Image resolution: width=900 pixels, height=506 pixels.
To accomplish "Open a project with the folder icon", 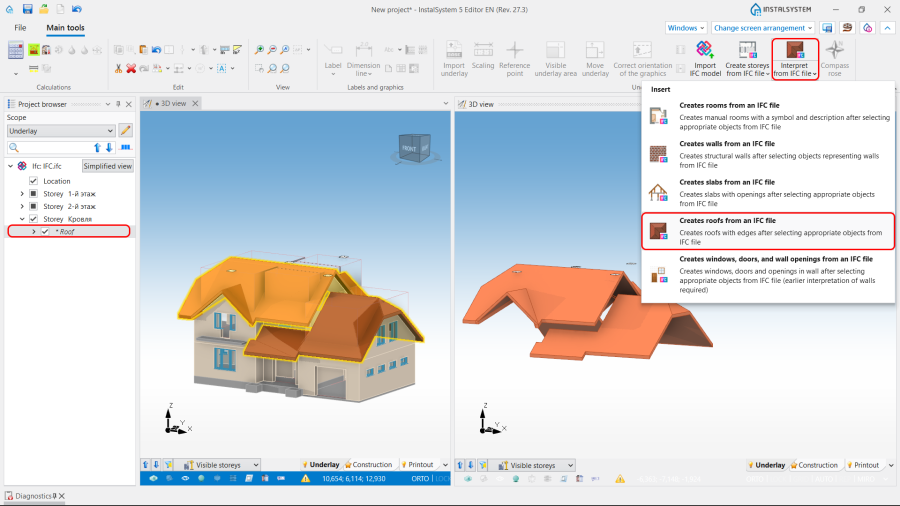I will (x=44, y=9).
